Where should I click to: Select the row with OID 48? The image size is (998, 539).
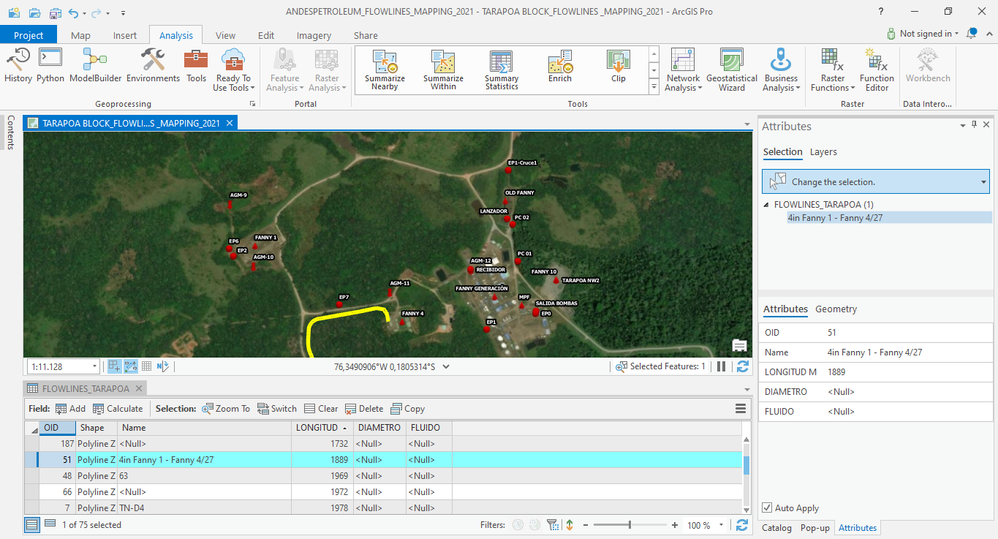pyautogui.click(x=30, y=476)
